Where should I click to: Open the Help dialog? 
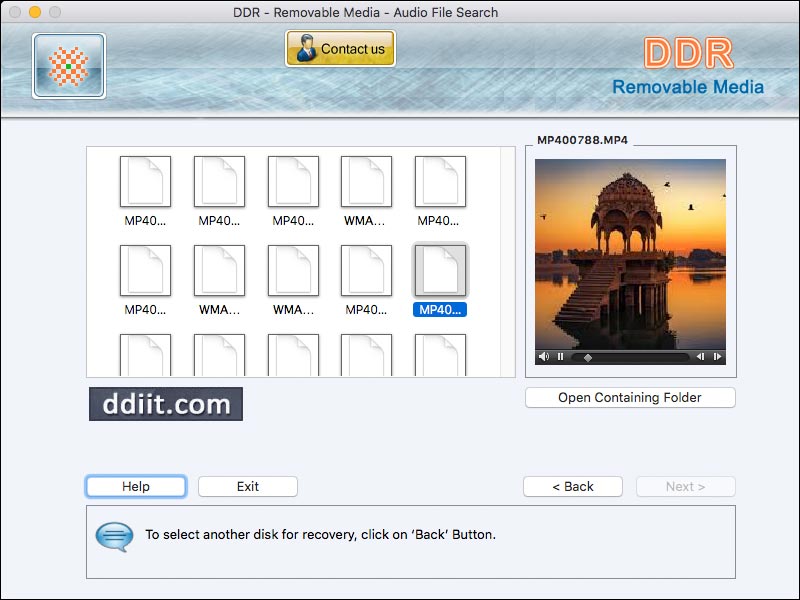click(135, 486)
